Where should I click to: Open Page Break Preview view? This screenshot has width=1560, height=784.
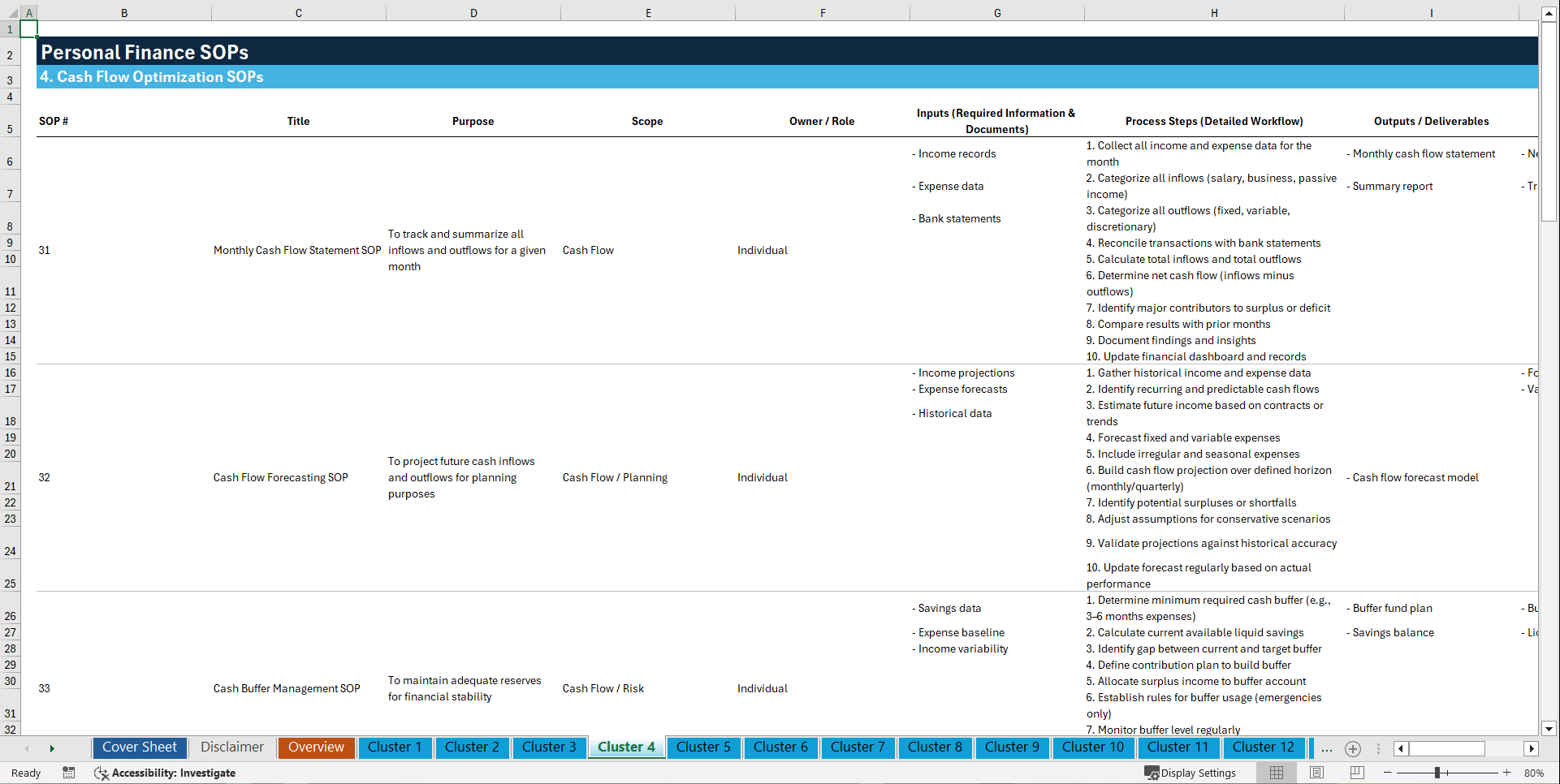[1355, 773]
